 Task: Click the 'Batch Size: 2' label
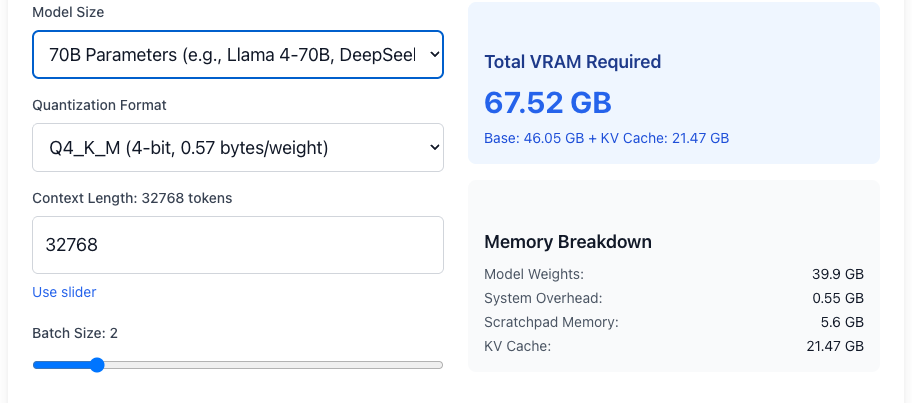(75, 333)
